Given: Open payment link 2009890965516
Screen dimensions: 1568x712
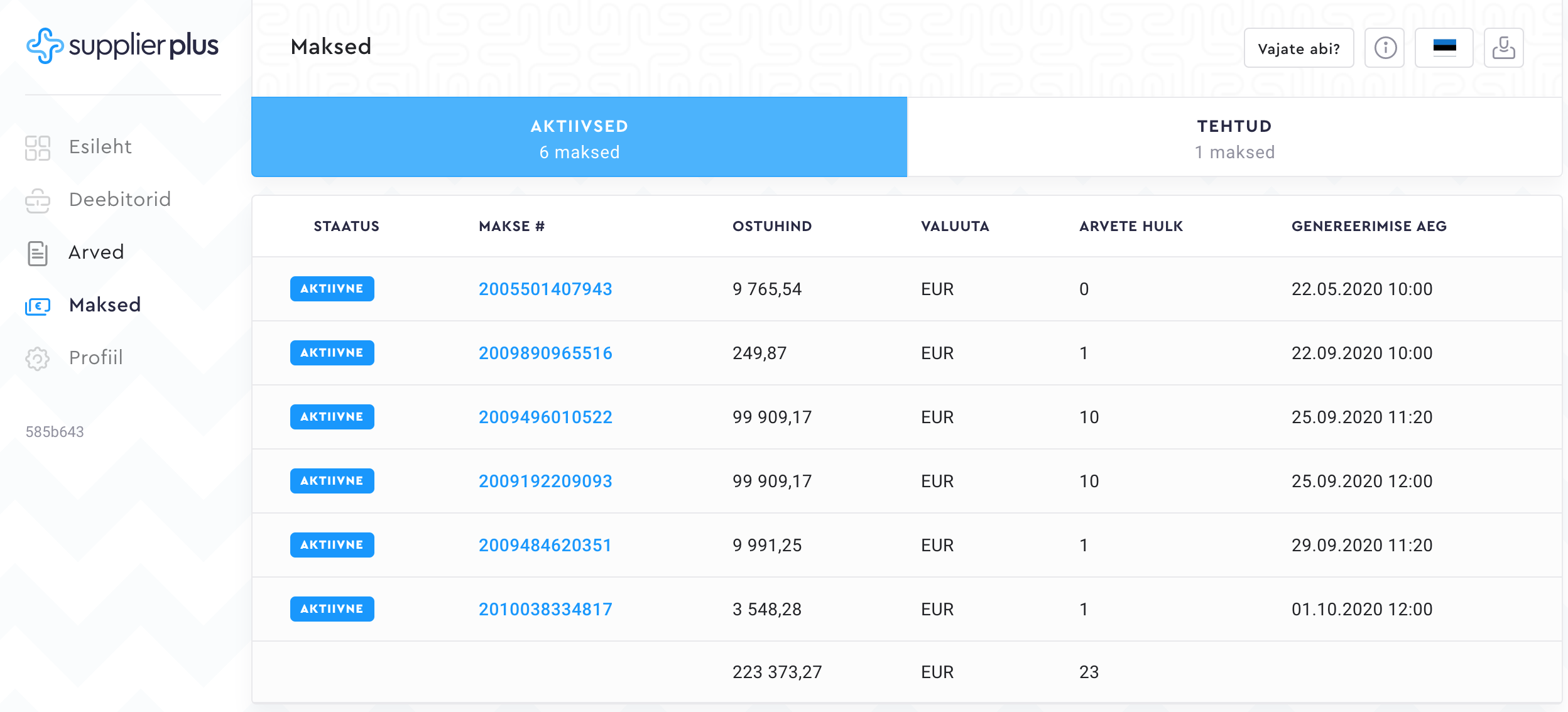Looking at the screenshot, I should pos(545,353).
